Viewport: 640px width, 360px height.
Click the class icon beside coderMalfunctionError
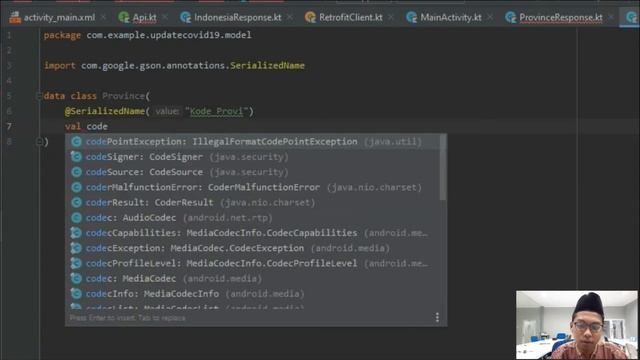[x=76, y=187]
